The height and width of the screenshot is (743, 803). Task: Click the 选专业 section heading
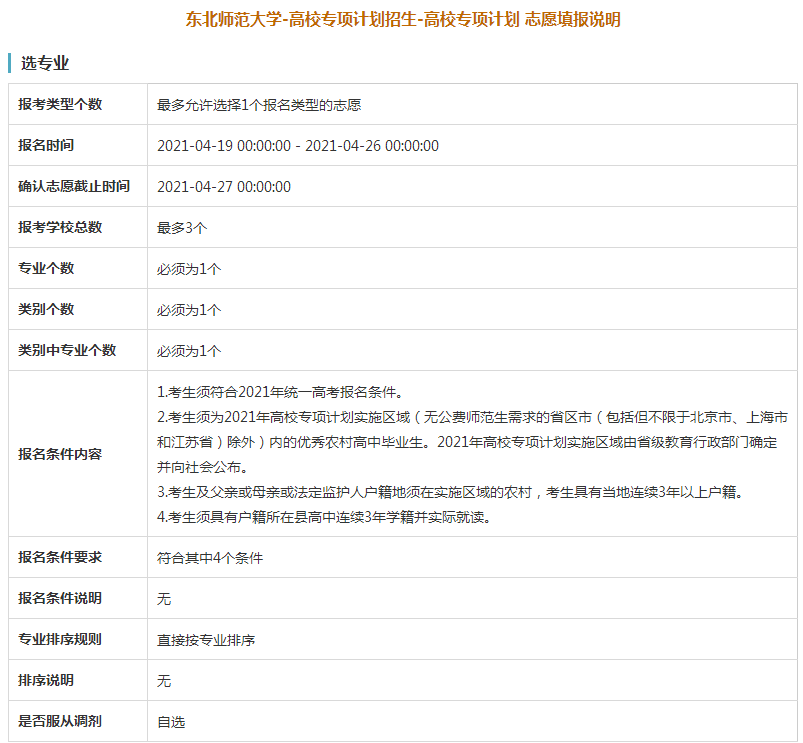click(45, 63)
